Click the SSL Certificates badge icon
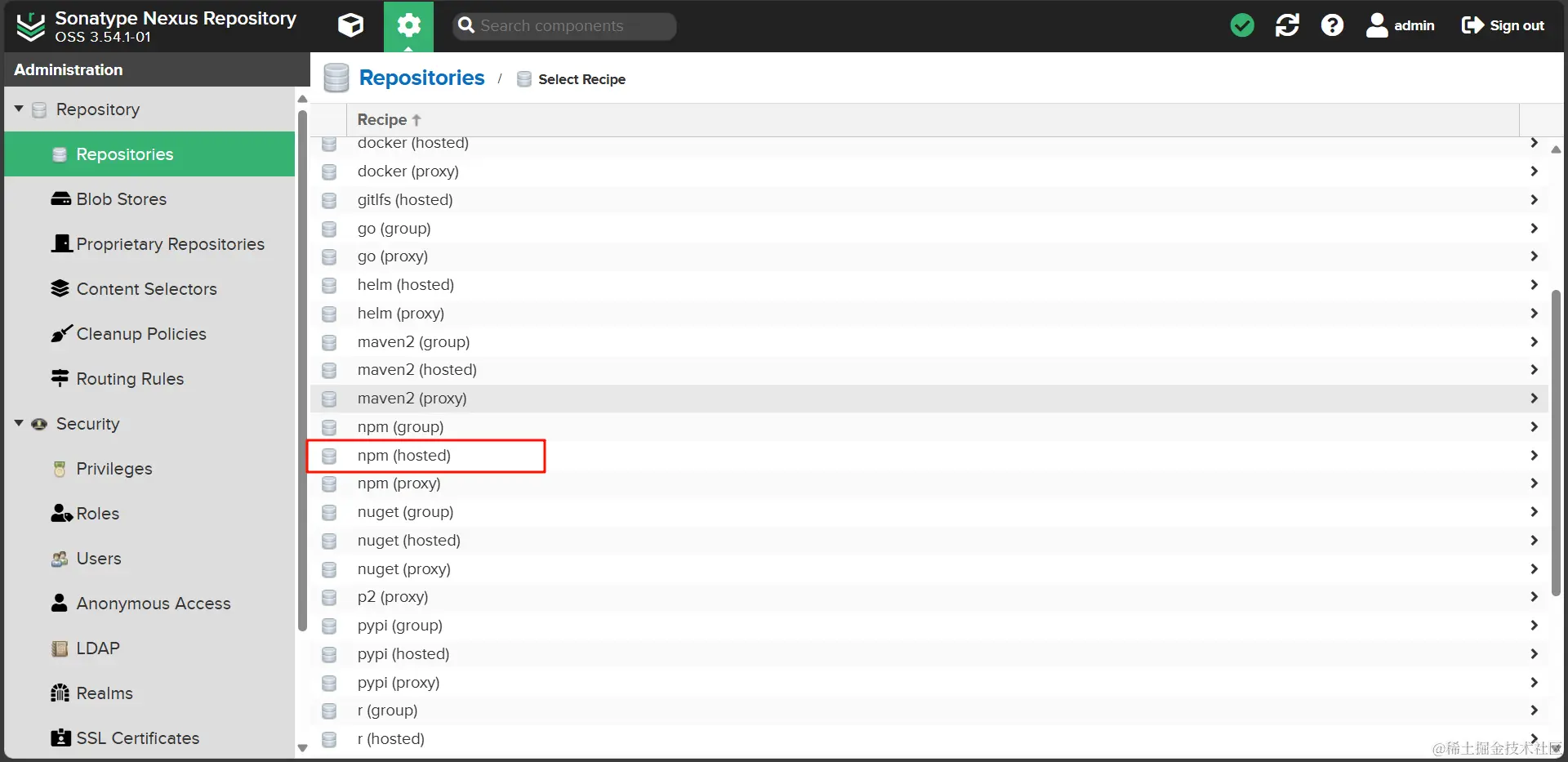Image resolution: width=1568 pixels, height=762 pixels. [x=60, y=737]
